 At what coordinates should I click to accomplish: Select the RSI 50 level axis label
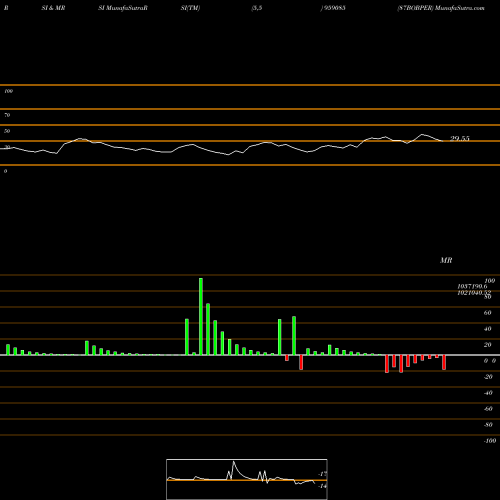(x=7, y=131)
